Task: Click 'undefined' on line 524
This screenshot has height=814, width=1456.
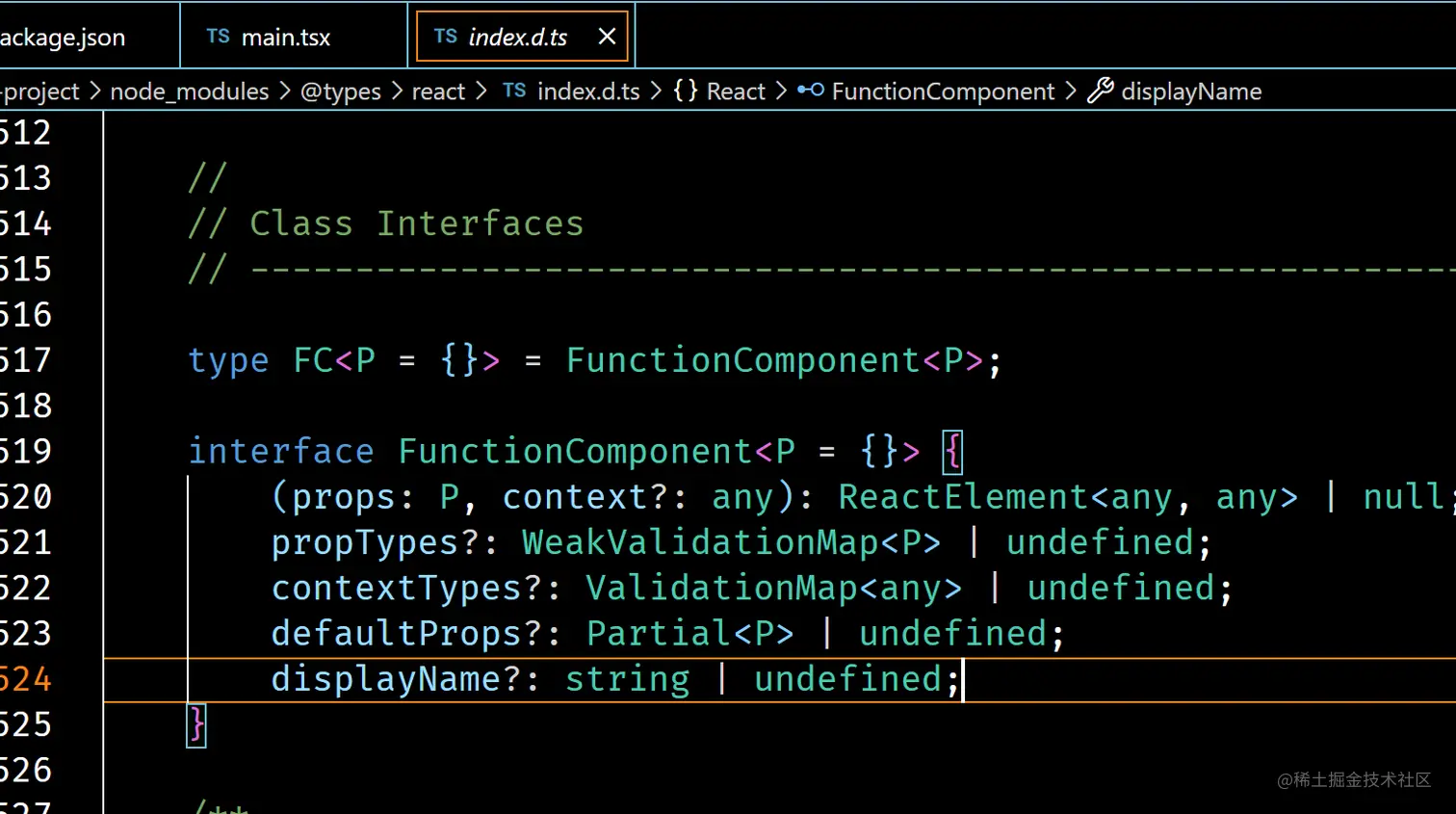Action: (x=847, y=678)
